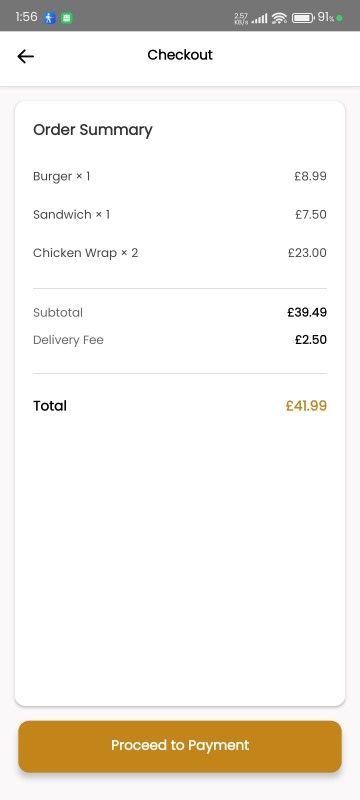
Task: Tap the back arrow icon
Action: click(x=25, y=56)
